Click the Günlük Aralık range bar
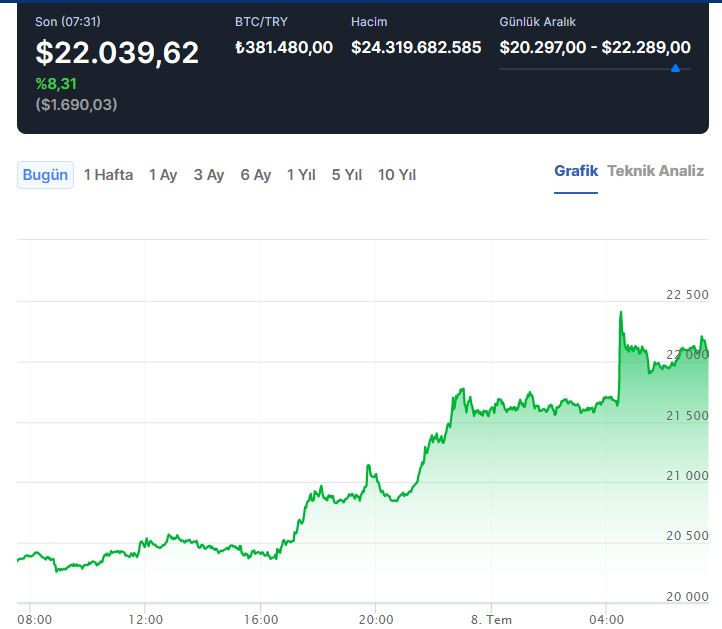Viewport: 722px width, 629px height. pos(594,69)
